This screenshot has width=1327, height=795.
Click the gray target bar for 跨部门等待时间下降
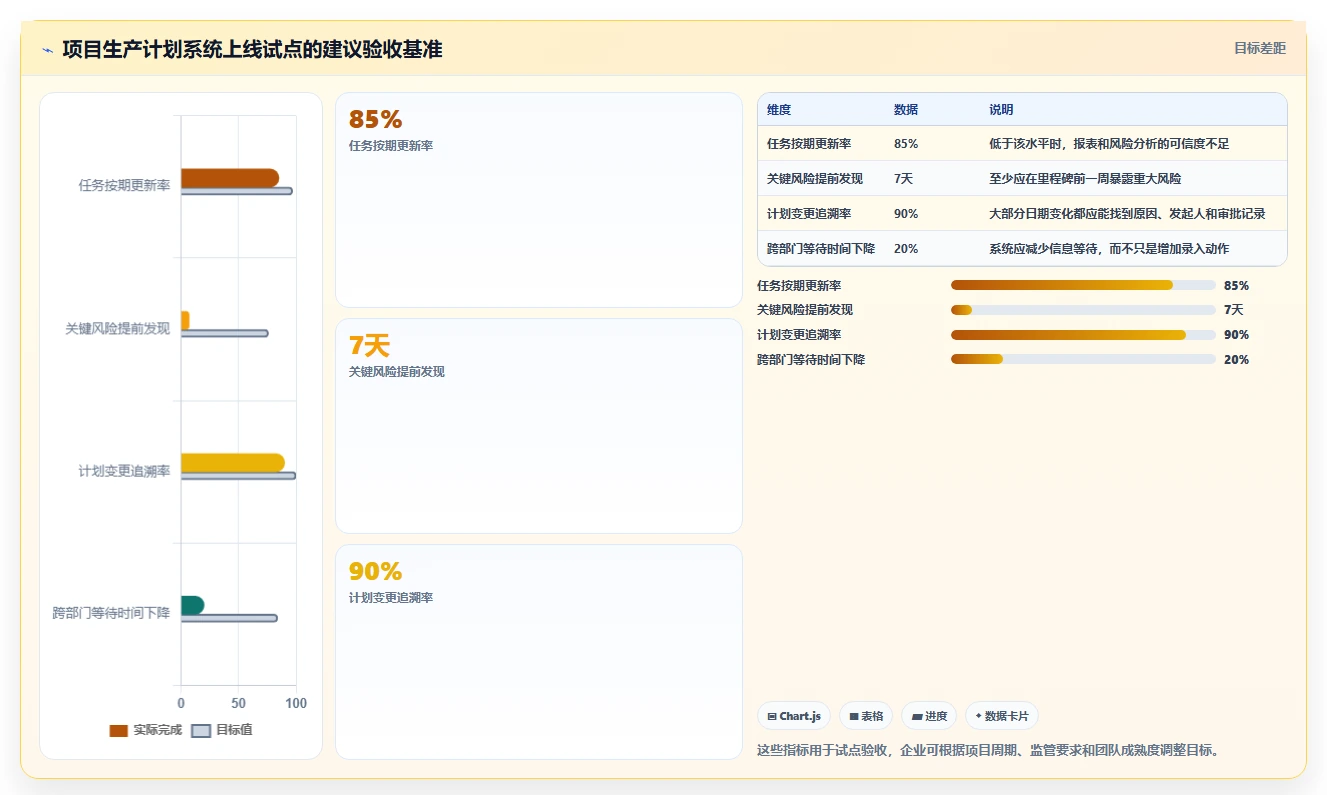tap(229, 618)
